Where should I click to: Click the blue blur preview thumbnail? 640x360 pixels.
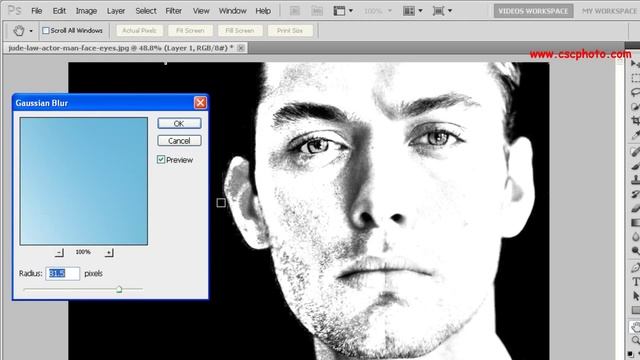pyautogui.click(x=84, y=181)
